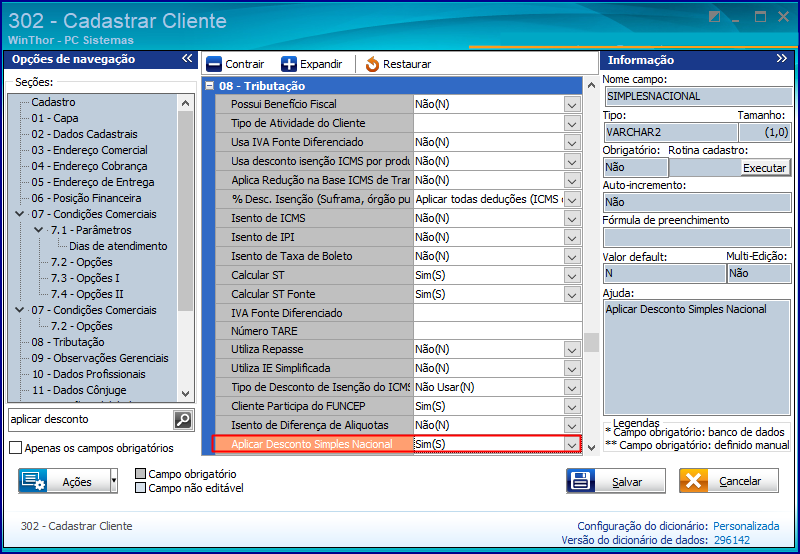Collapse the 08 - Tributação section header
The image size is (800, 554).
coord(210,86)
